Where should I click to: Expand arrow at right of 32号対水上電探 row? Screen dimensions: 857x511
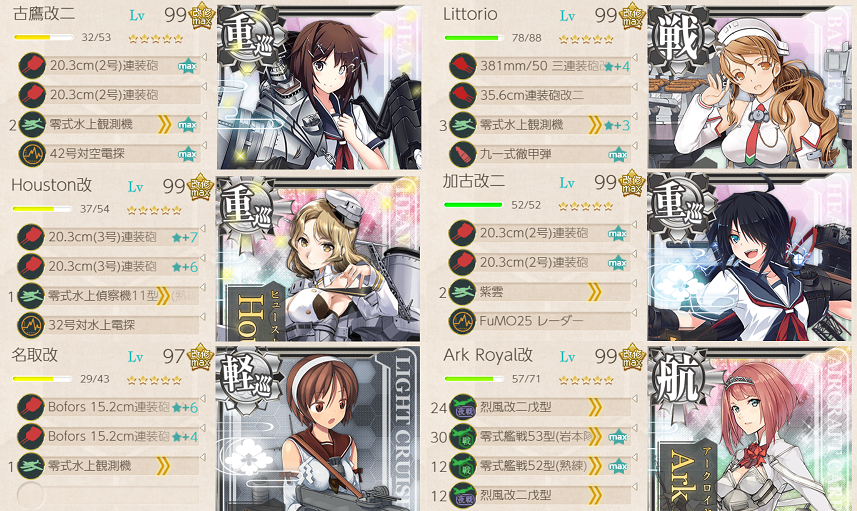coord(203,317)
